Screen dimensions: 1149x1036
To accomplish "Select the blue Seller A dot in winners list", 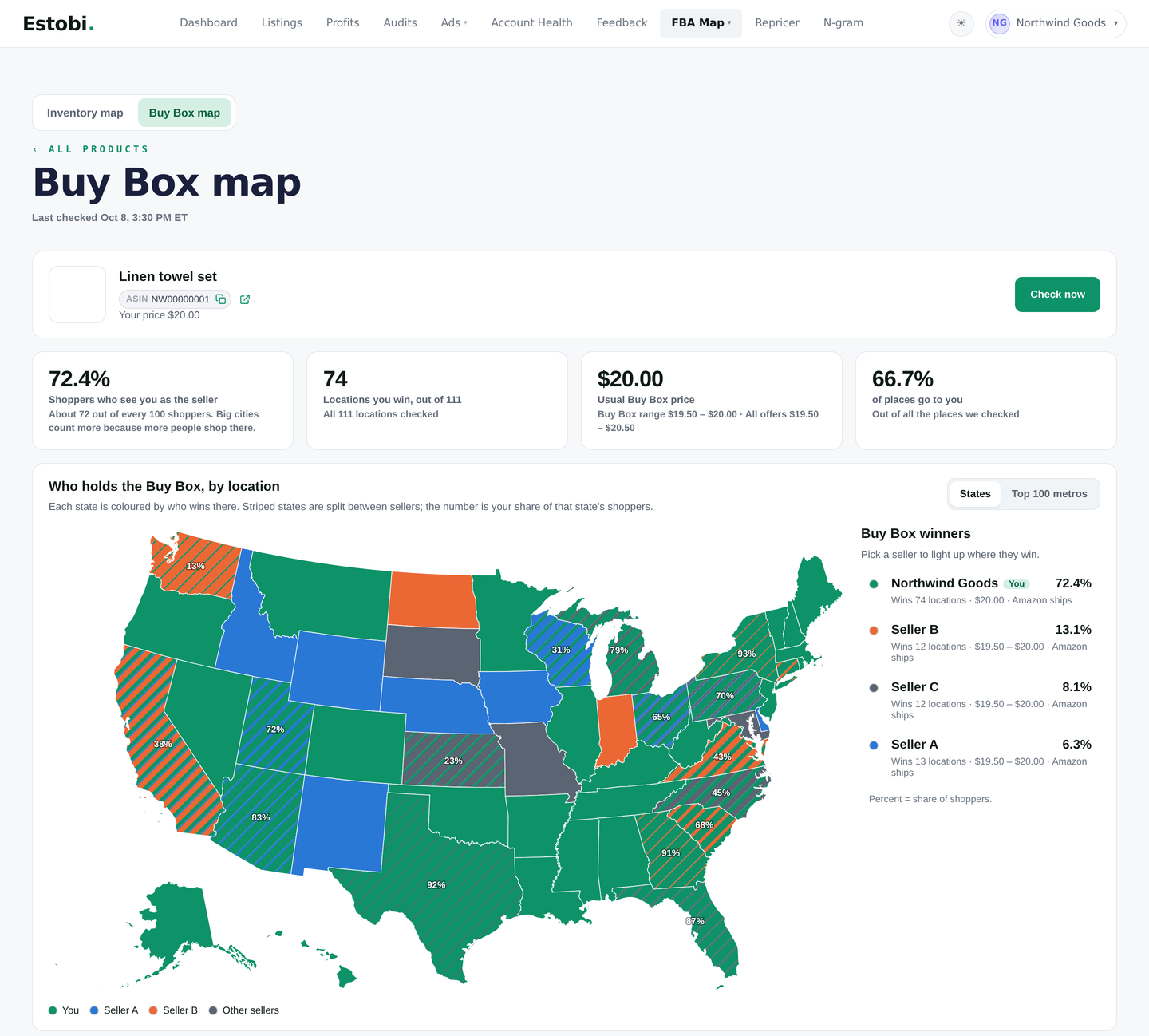I will coord(874,745).
